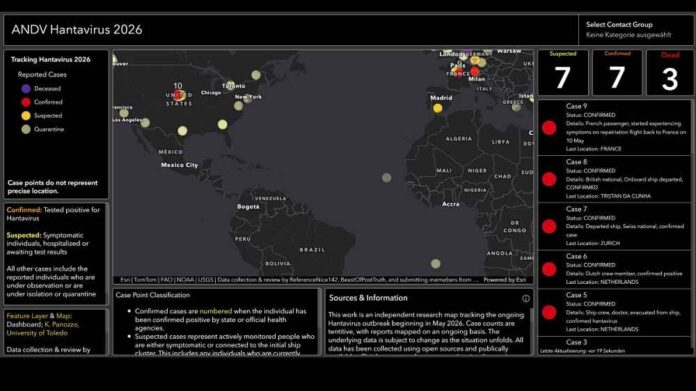This screenshot has height=391, width=696.
Task: Select the Dead 3 indicator card
Action: point(670,72)
